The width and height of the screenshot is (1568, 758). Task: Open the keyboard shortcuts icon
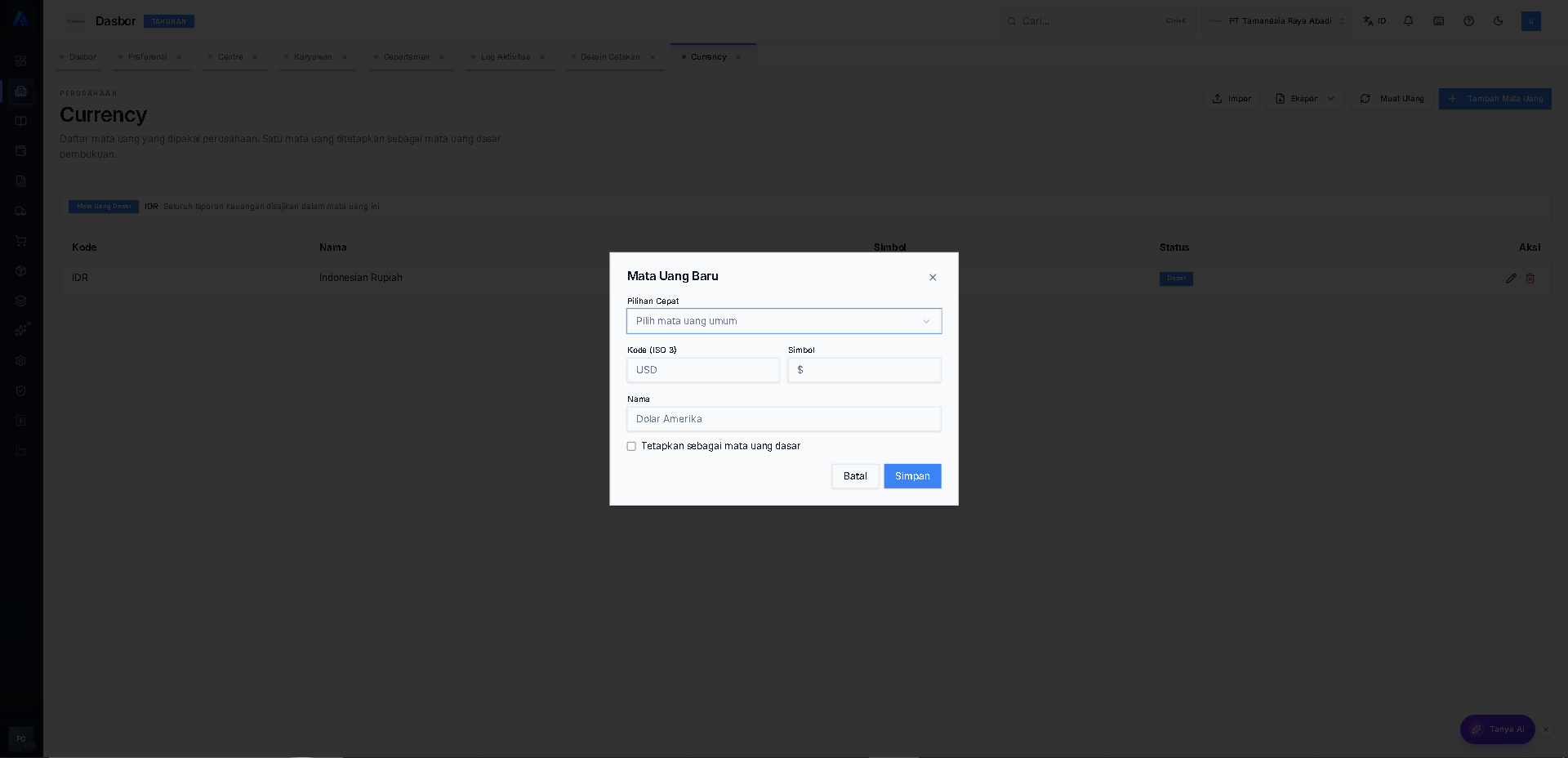(1438, 21)
